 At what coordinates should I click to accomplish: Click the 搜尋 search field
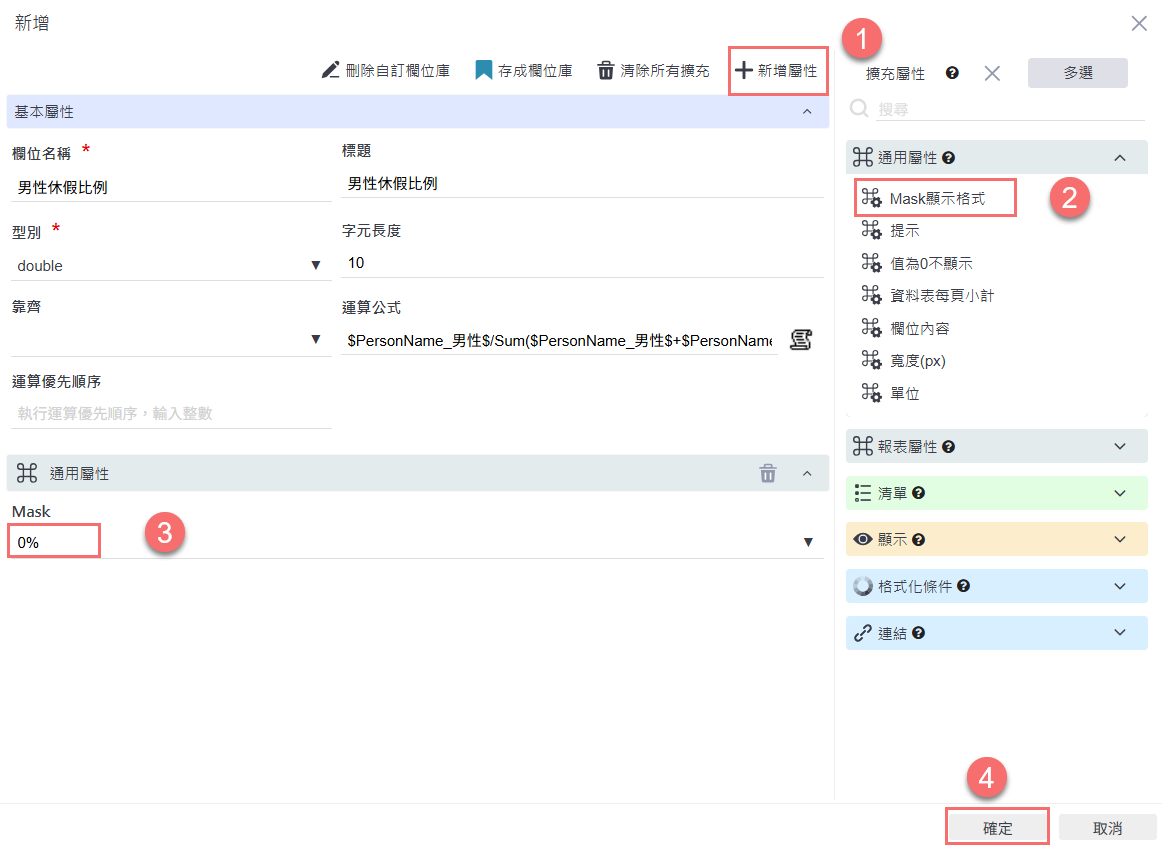(x=1010, y=108)
